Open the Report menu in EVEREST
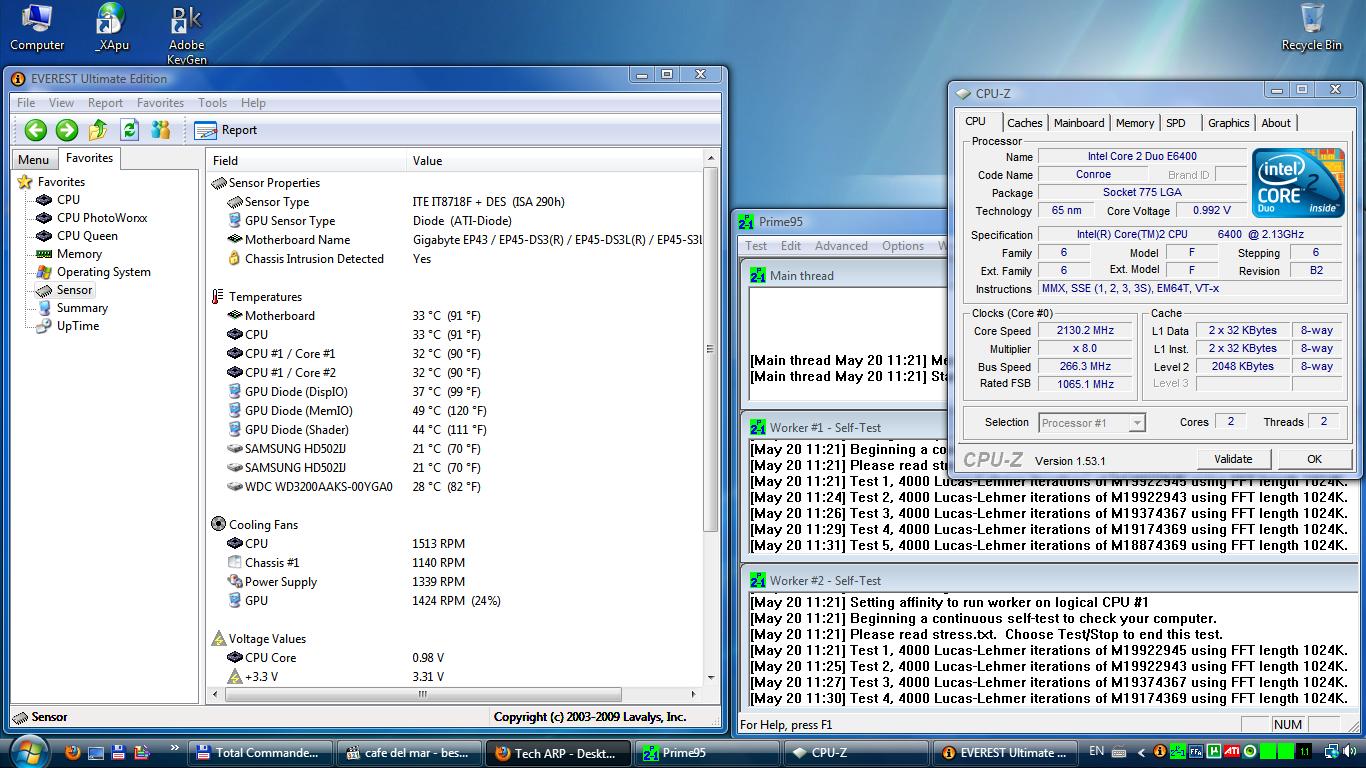This screenshot has height=768, width=1366. click(105, 103)
